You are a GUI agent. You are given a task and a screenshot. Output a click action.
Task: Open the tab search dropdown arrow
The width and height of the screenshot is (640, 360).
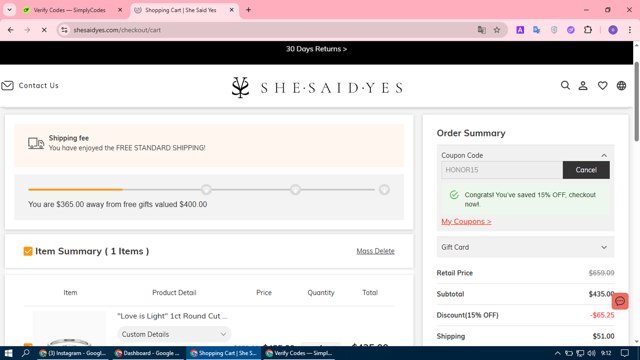click(x=9, y=10)
